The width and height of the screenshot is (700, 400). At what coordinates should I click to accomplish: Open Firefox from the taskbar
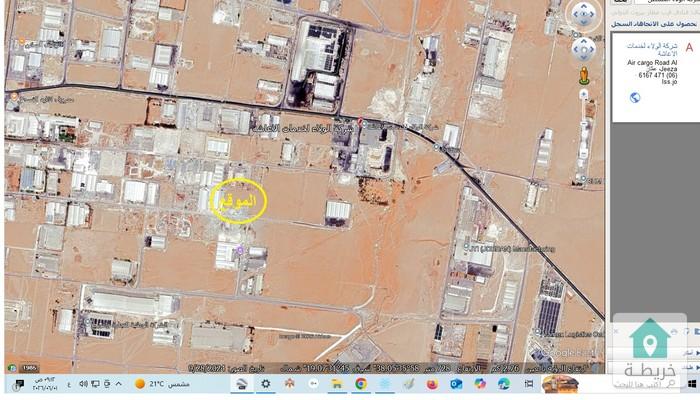click(432, 384)
